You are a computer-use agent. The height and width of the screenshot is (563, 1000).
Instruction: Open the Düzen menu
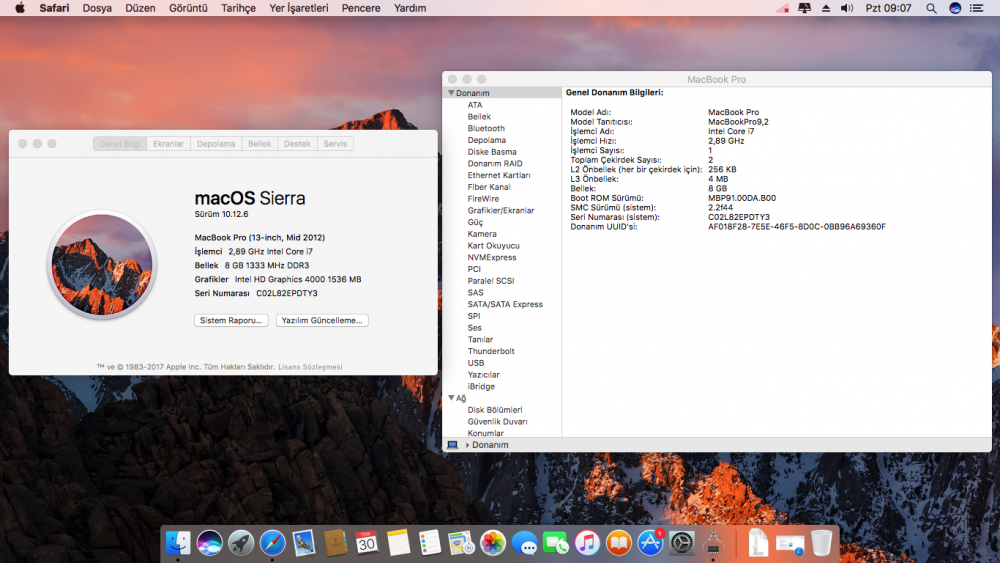click(140, 8)
